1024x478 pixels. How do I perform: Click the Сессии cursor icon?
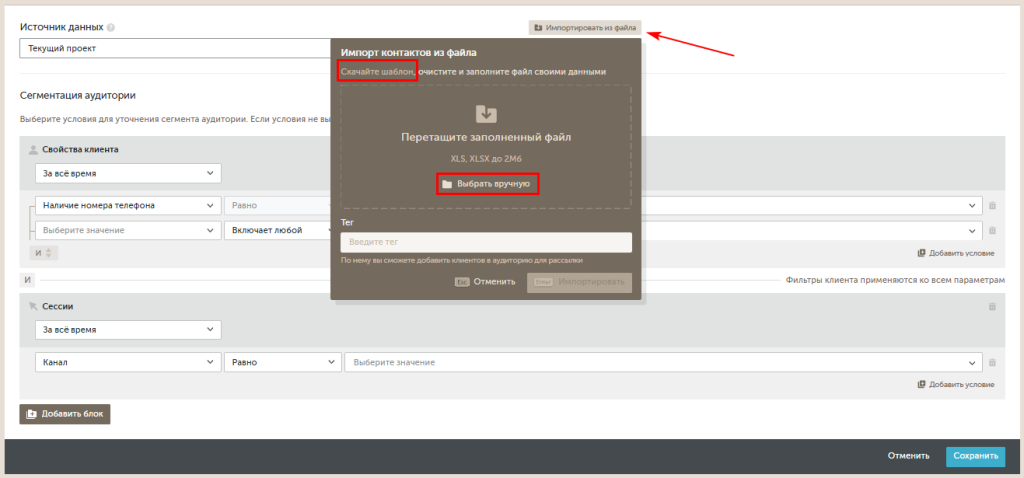[x=33, y=307]
